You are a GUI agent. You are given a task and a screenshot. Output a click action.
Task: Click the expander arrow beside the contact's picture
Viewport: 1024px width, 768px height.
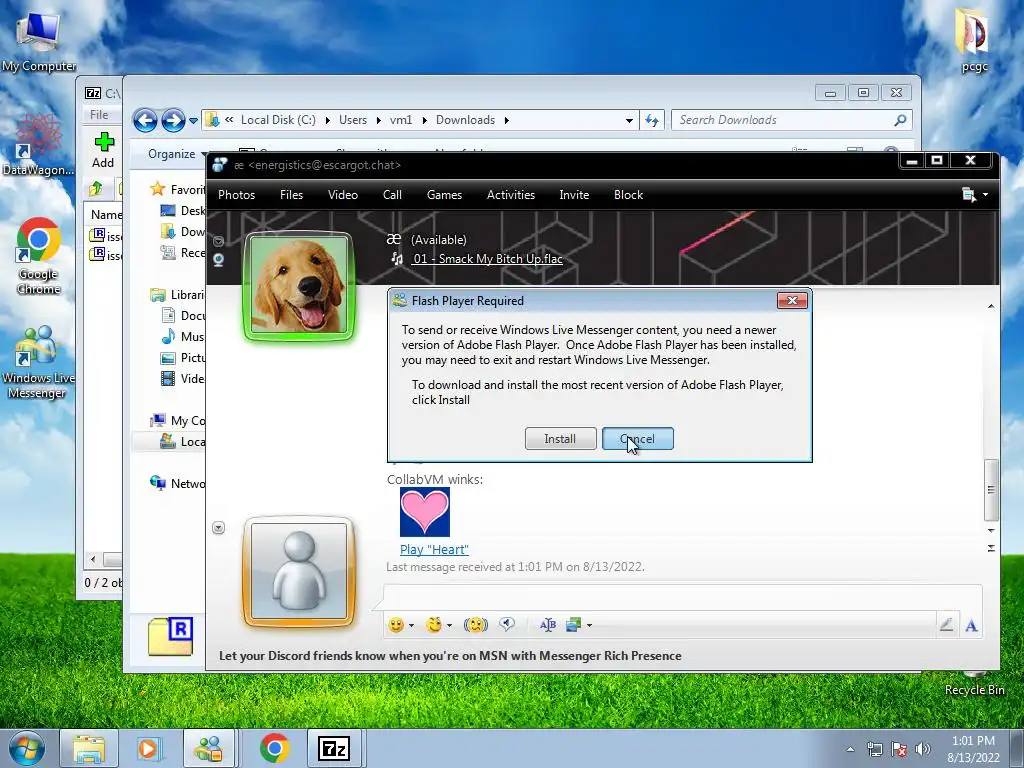coord(218,241)
